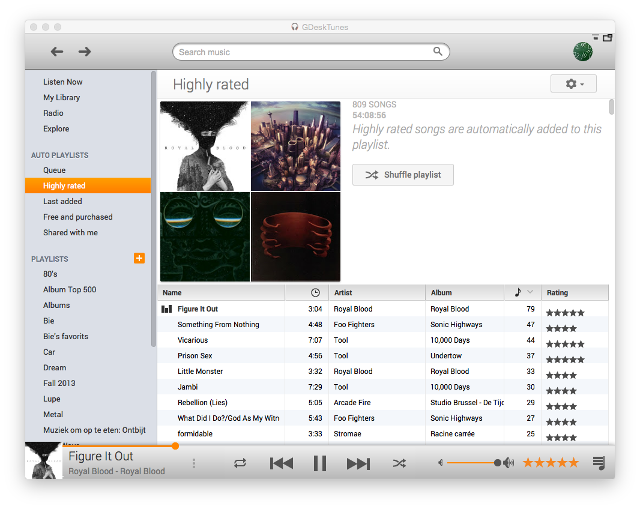Image resolution: width=640 pixels, height=509 pixels.
Task: Click the main content scrollbar
Action: coord(611,107)
